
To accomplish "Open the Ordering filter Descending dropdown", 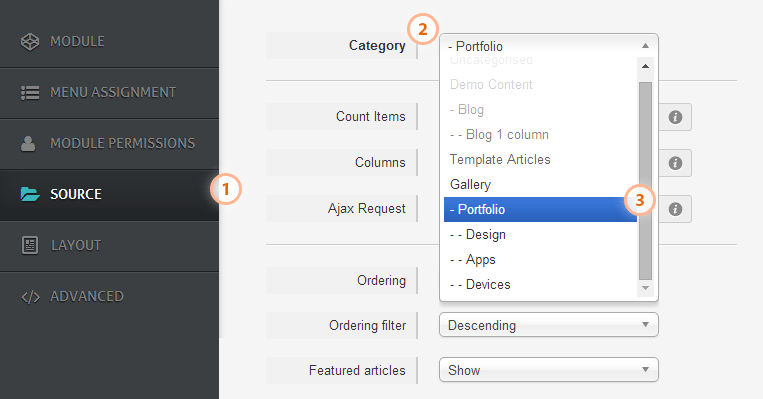I will click(x=548, y=325).
